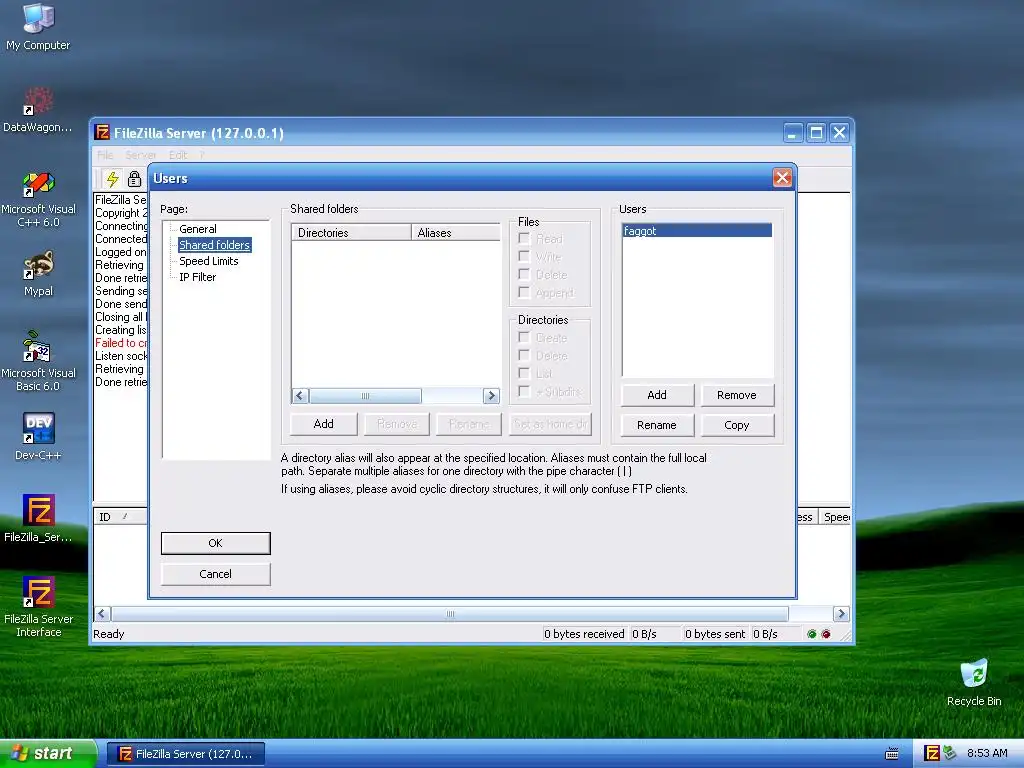The height and width of the screenshot is (768, 1024).
Task: Select the IP Filter page
Action: [x=198, y=277]
